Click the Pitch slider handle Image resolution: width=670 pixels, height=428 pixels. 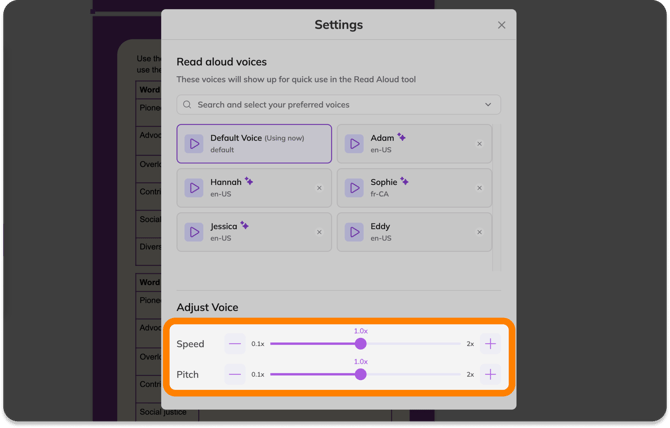(x=361, y=375)
